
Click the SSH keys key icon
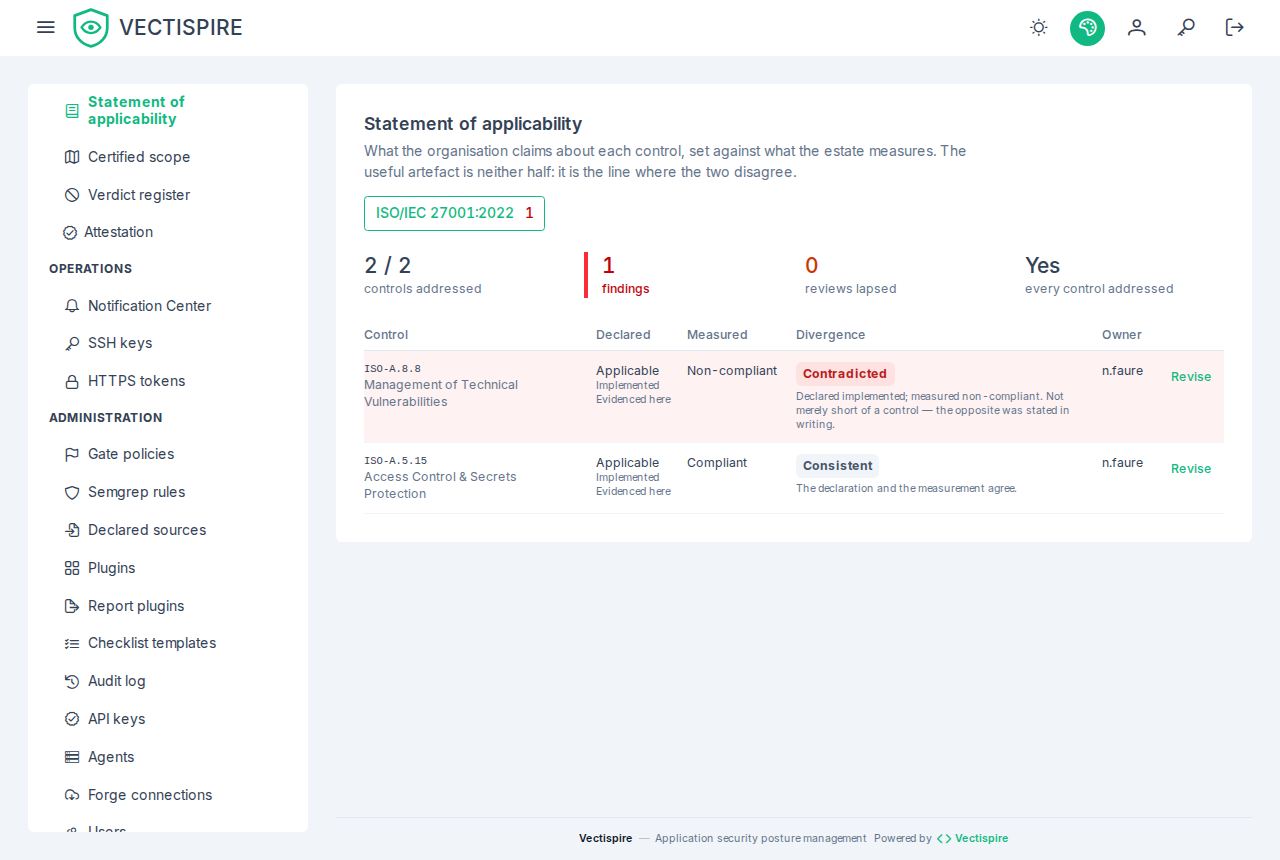72,343
